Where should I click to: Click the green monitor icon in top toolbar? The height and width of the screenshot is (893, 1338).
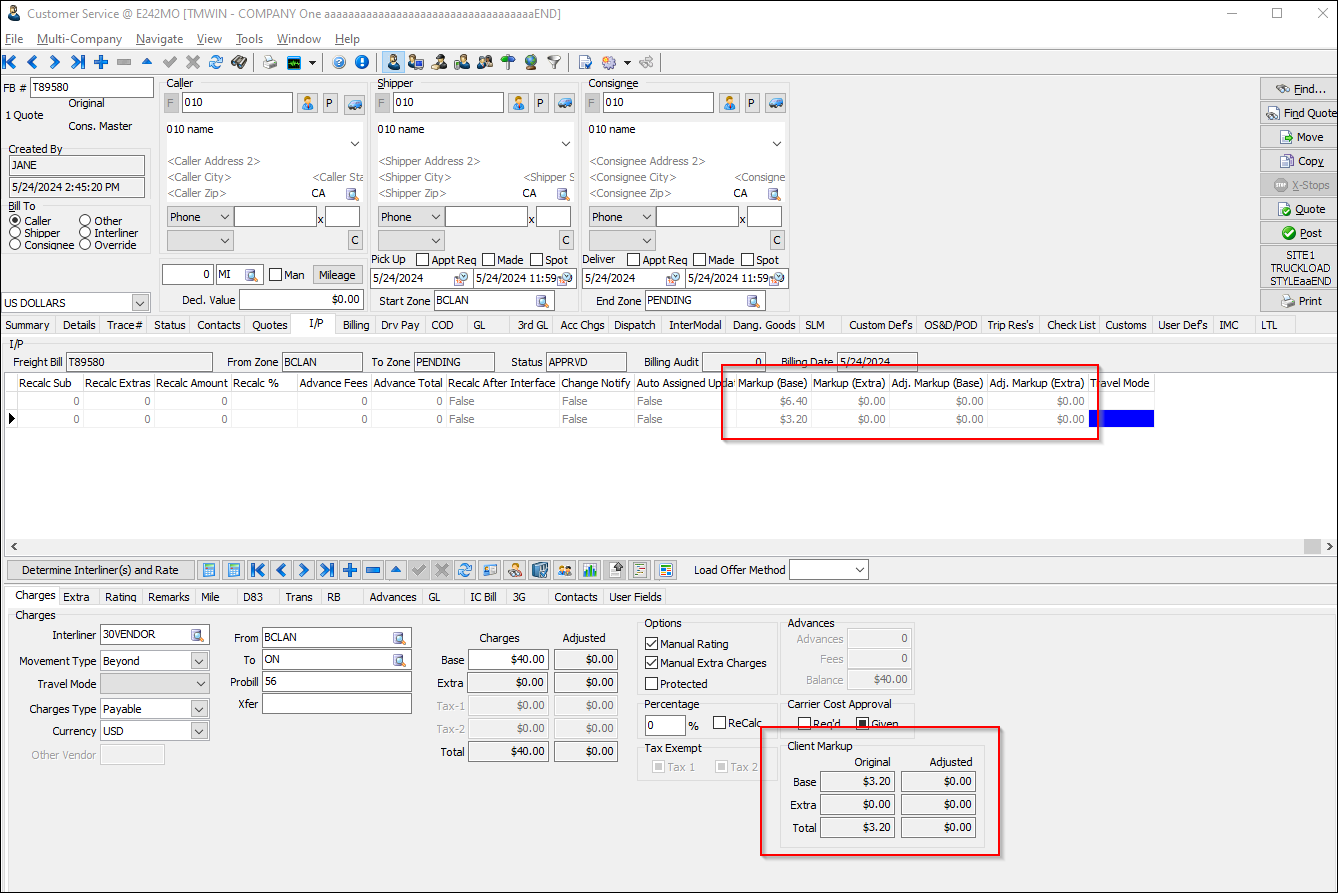point(294,62)
